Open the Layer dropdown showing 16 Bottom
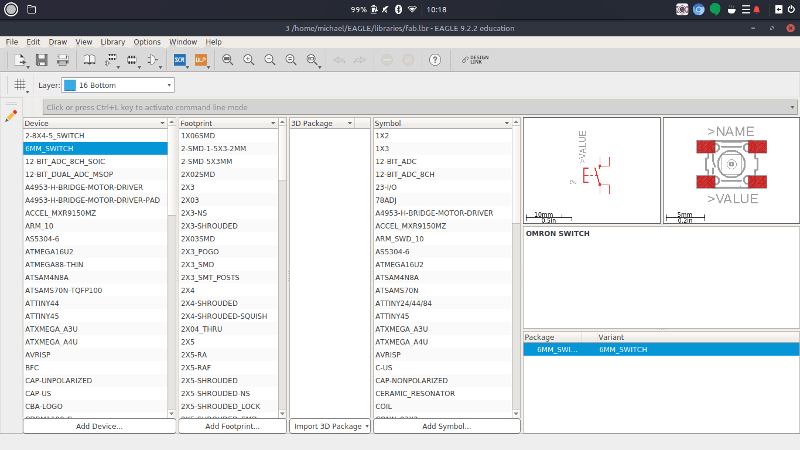 (118, 85)
